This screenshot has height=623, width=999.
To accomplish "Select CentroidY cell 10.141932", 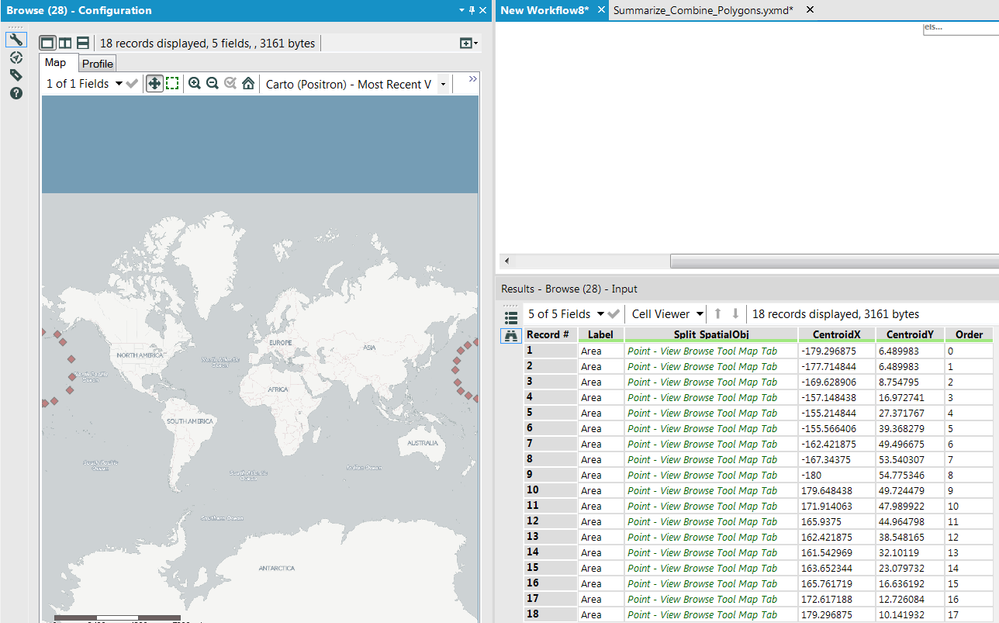I will tap(910, 615).
